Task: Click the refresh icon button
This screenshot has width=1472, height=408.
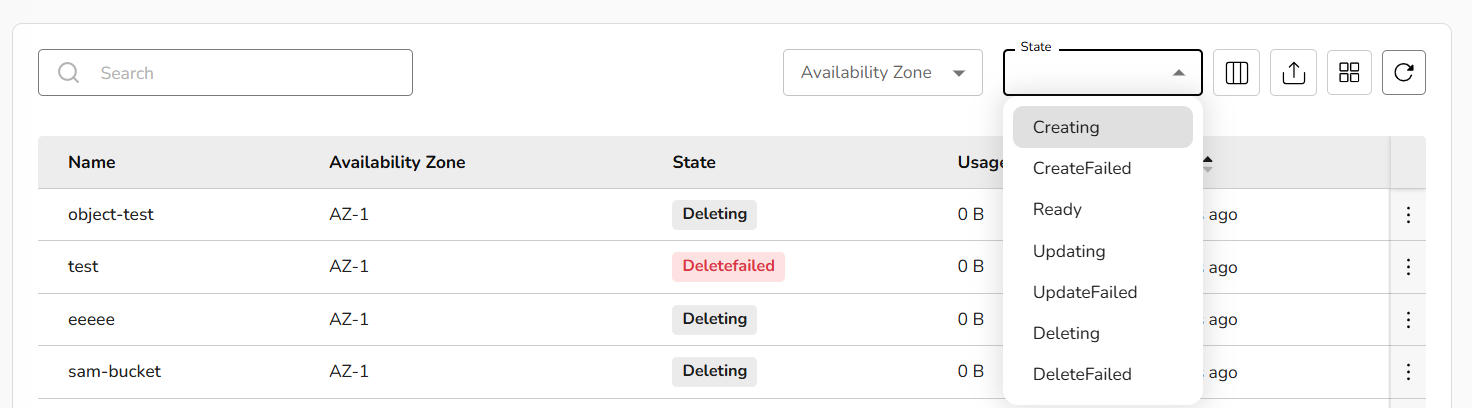Action: coord(1404,73)
